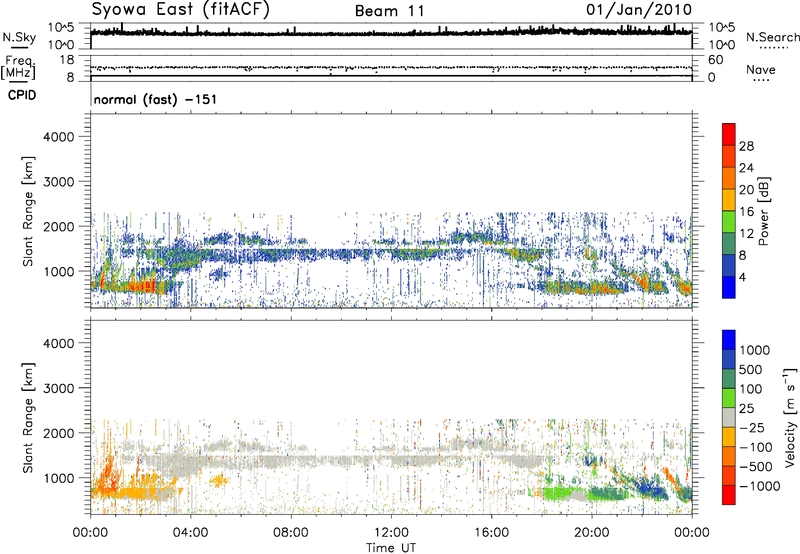Click the '24' value on Power colorbar
This screenshot has height=554, width=800.
point(746,168)
